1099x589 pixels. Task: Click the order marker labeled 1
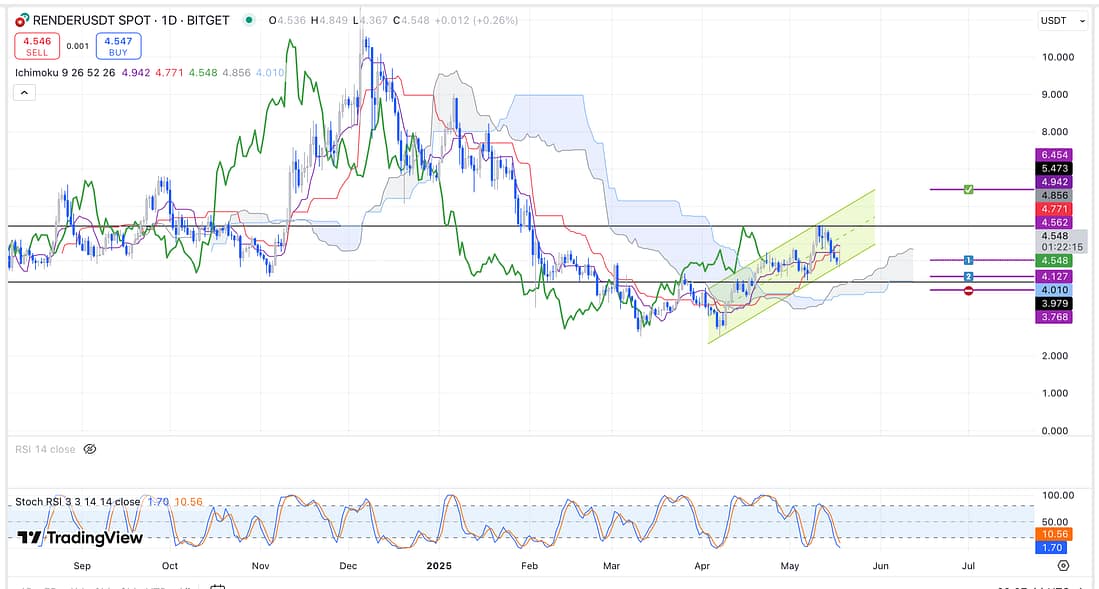click(968, 260)
